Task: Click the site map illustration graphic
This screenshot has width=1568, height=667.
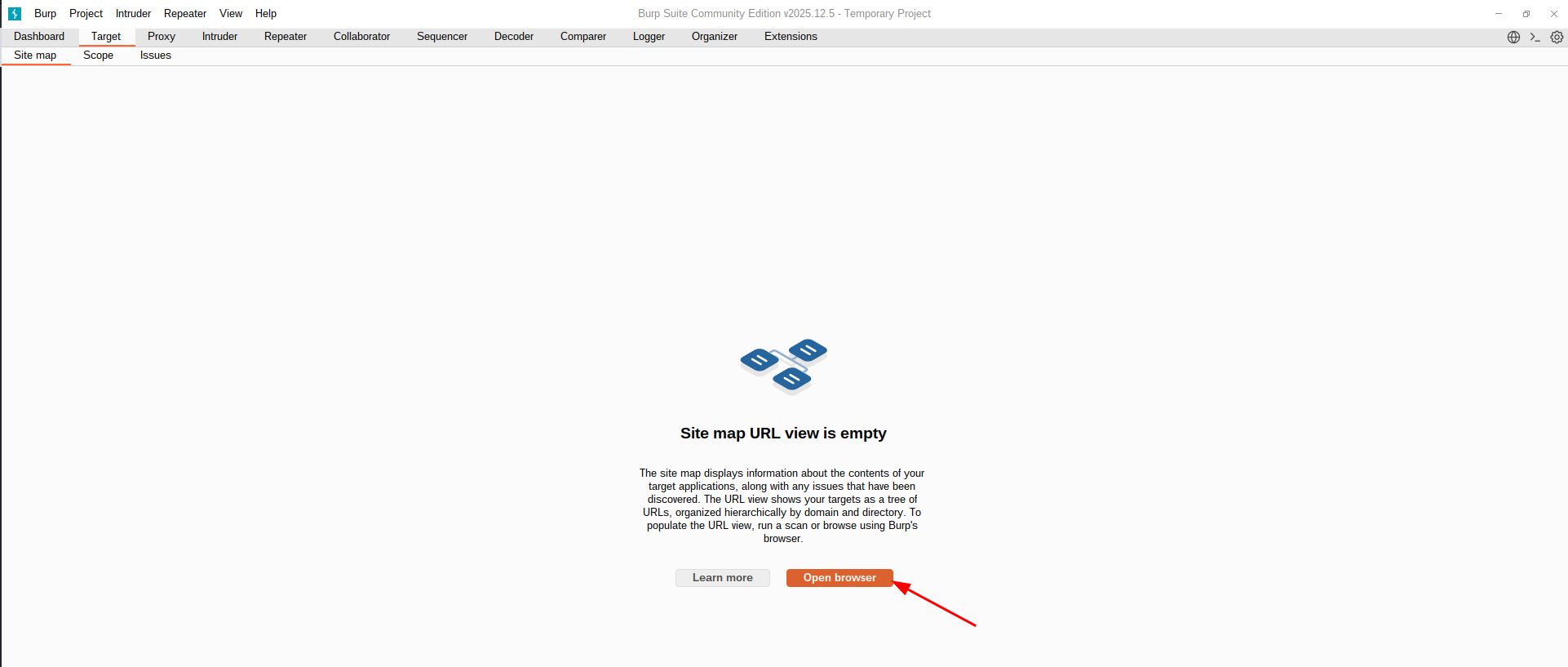Action: [783, 367]
